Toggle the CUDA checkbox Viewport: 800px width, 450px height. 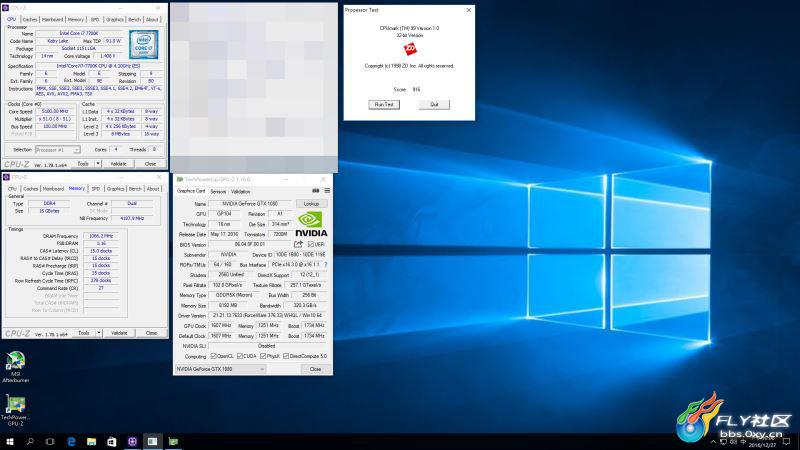coord(240,356)
